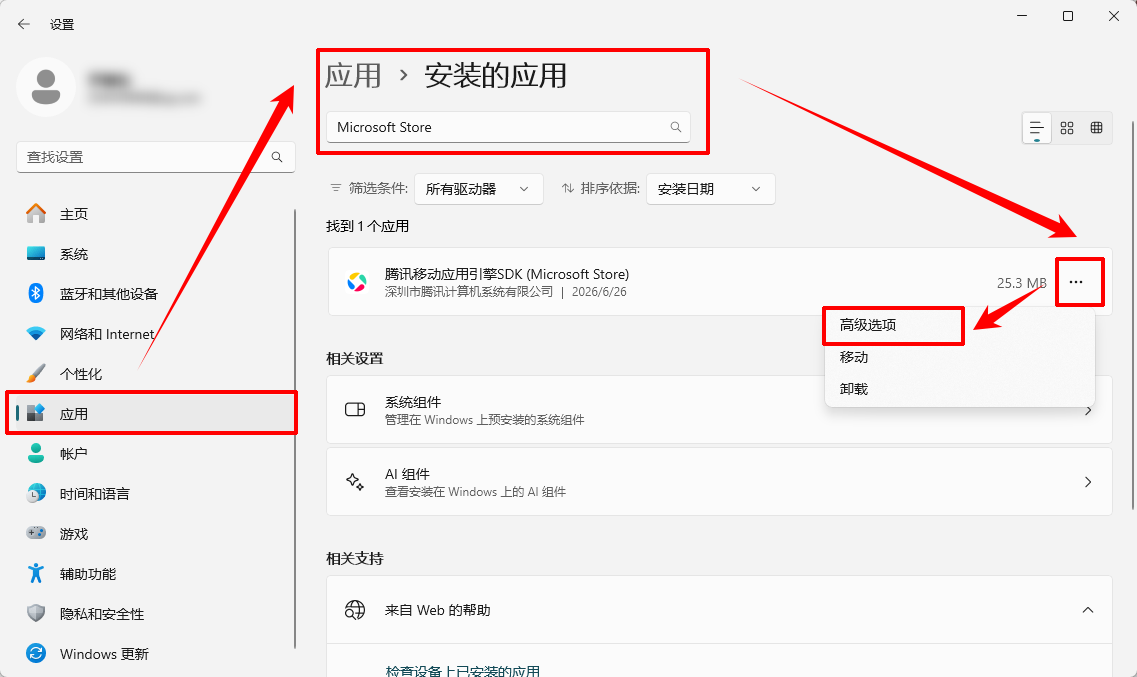Viewport: 1137px width, 677px height.
Task: Open 检查设备上已安装的应用 help link
Action: pyautogui.click(x=463, y=670)
